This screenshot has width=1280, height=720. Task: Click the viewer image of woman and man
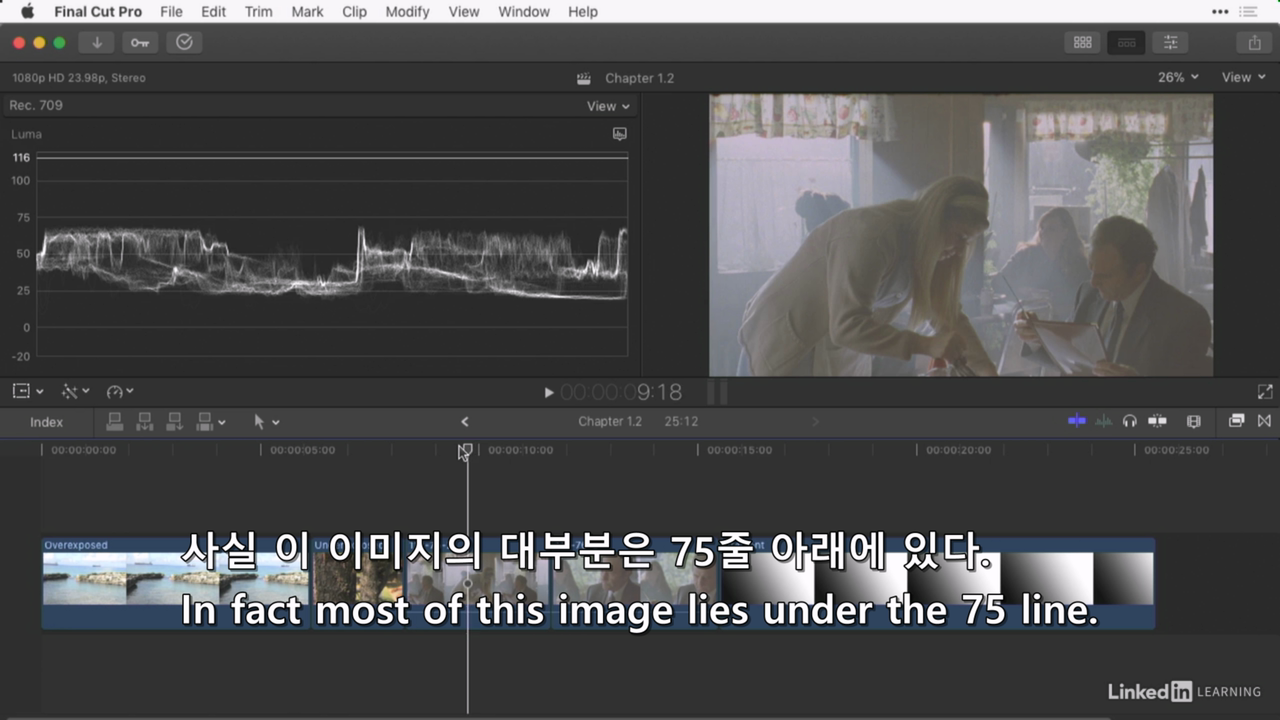(961, 235)
